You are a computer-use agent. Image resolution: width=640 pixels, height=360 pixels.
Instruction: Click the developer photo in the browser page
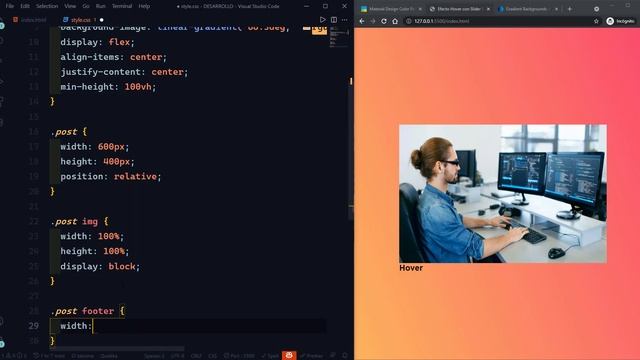pos(503,194)
